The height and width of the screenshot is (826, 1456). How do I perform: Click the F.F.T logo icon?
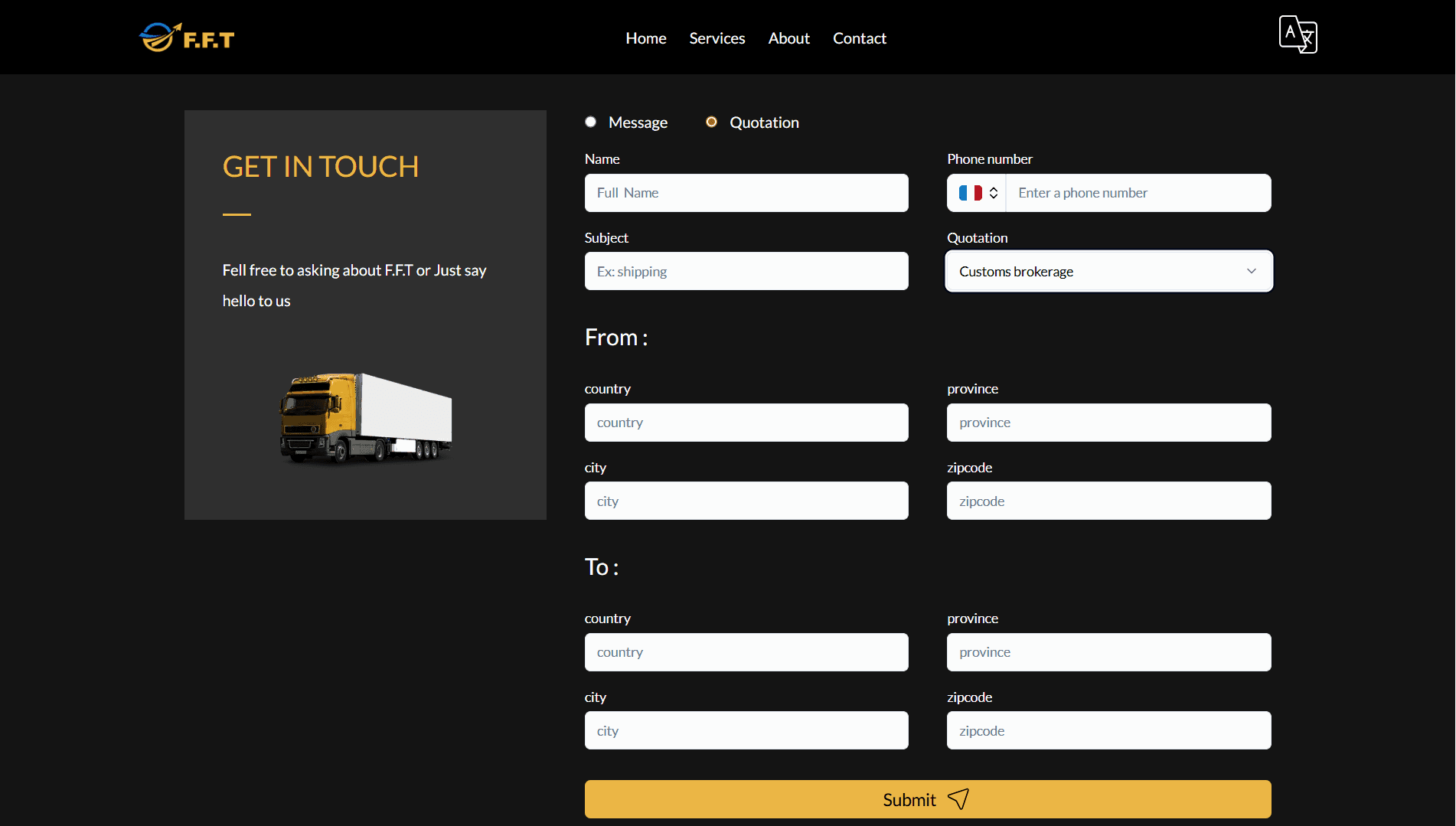click(186, 38)
